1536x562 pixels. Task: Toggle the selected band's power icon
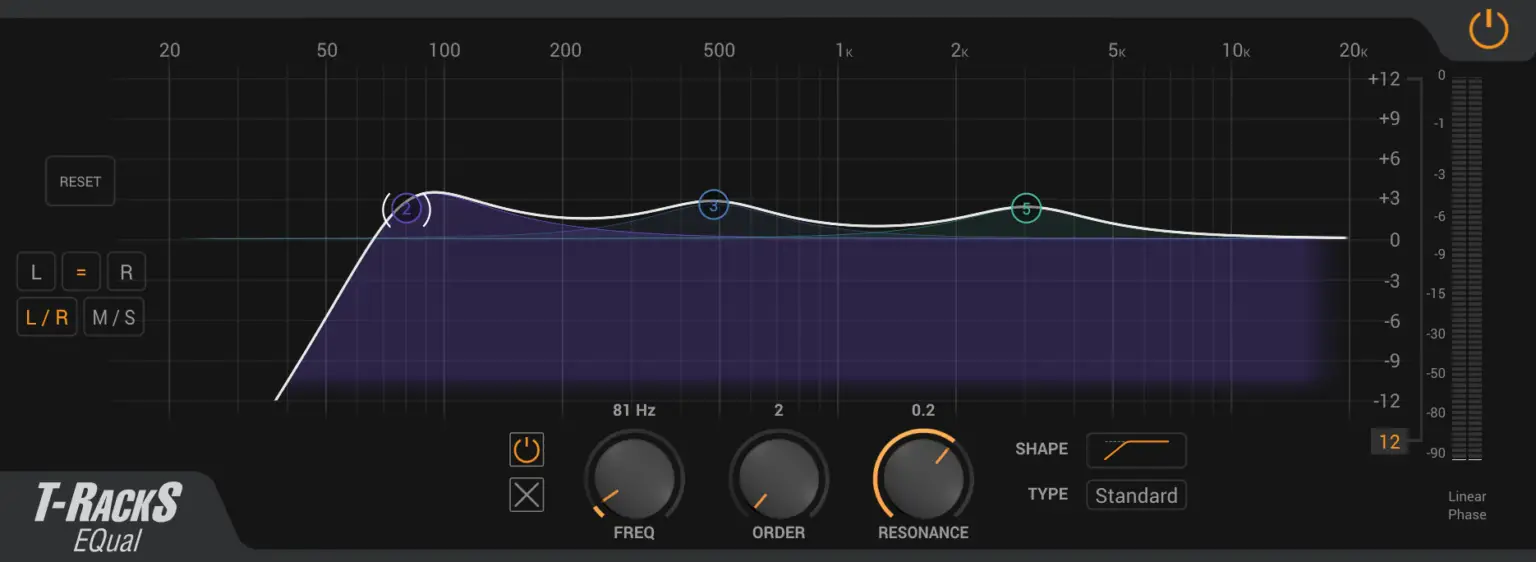(x=527, y=450)
